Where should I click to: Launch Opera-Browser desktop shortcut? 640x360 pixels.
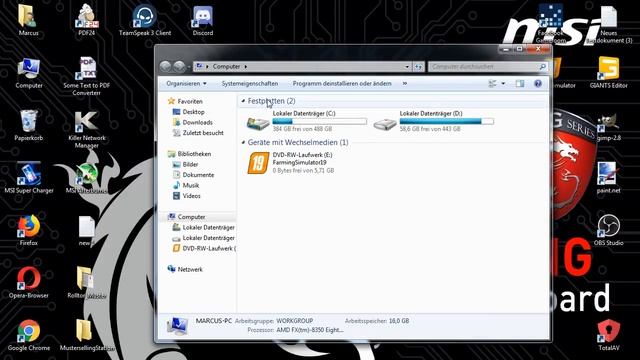(x=29, y=283)
